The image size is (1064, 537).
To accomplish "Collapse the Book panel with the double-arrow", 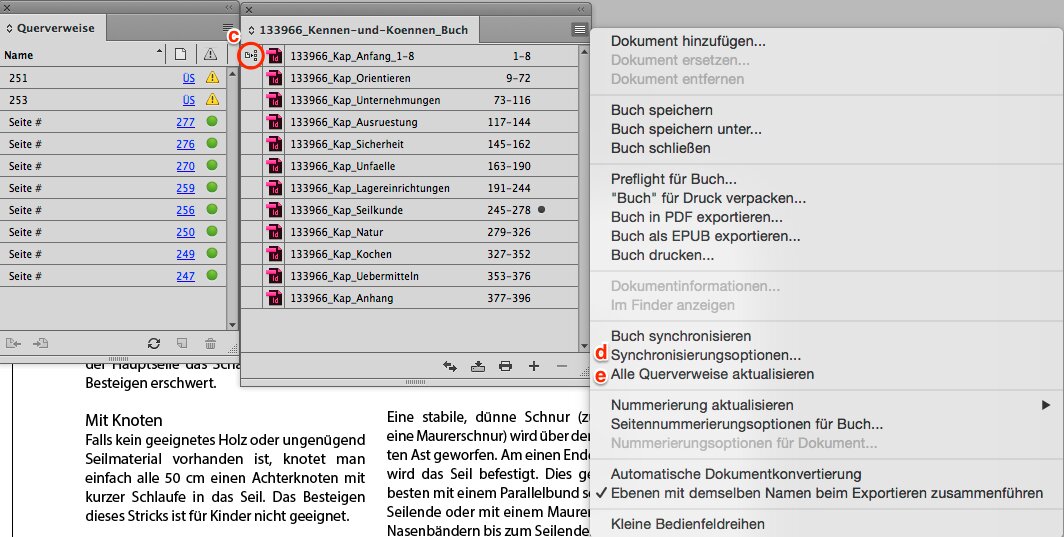I will 581,9.
